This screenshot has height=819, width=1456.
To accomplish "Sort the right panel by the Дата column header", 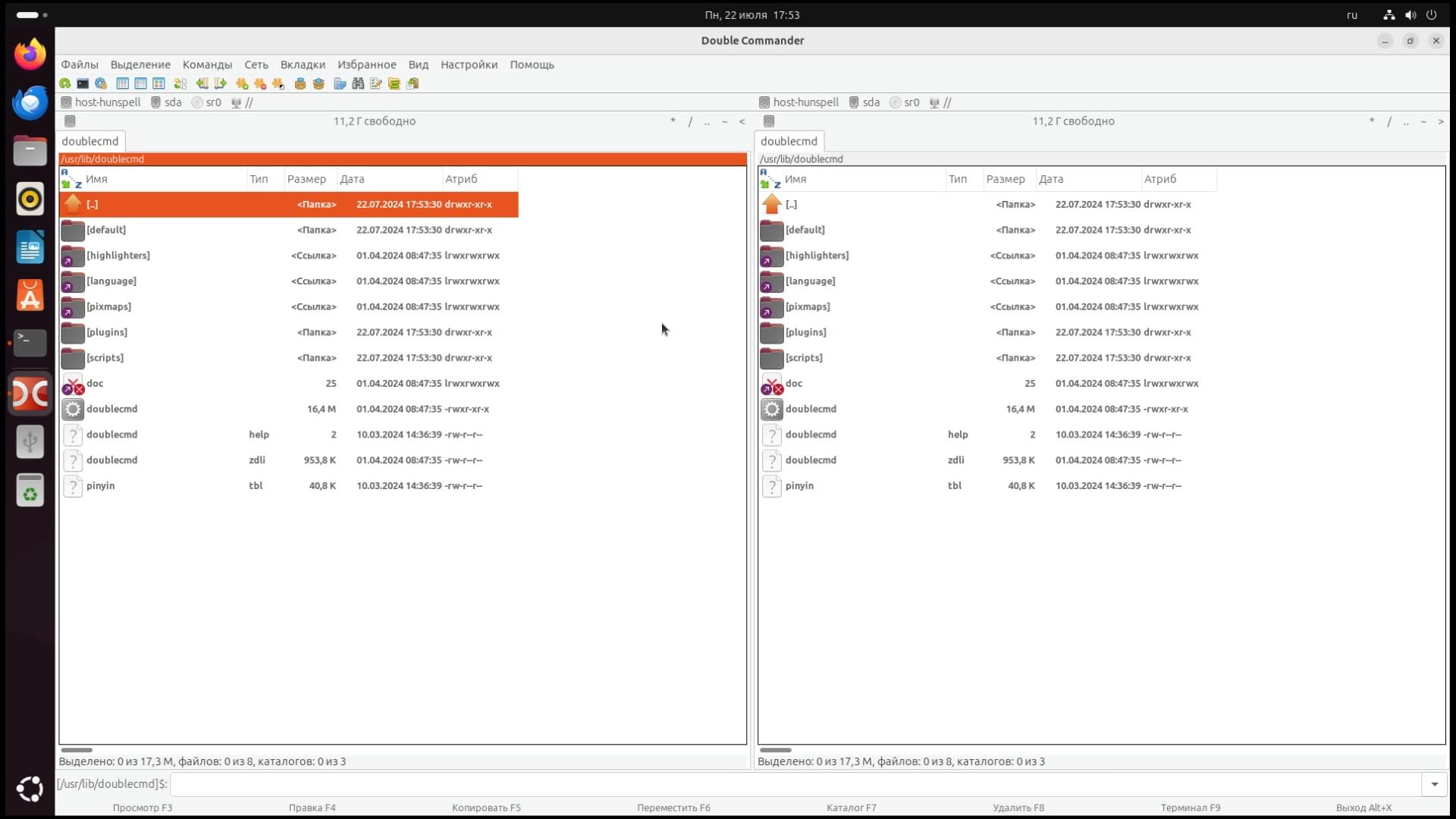I will point(1089,179).
